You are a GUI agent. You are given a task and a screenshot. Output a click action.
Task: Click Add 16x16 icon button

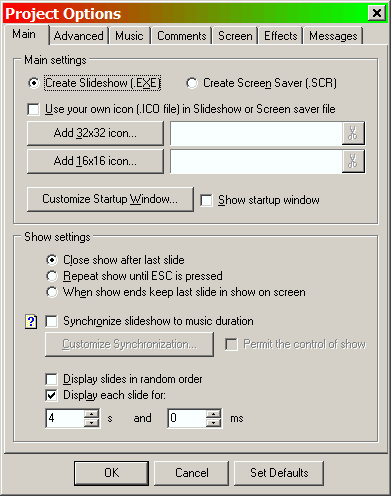click(95, 161)
